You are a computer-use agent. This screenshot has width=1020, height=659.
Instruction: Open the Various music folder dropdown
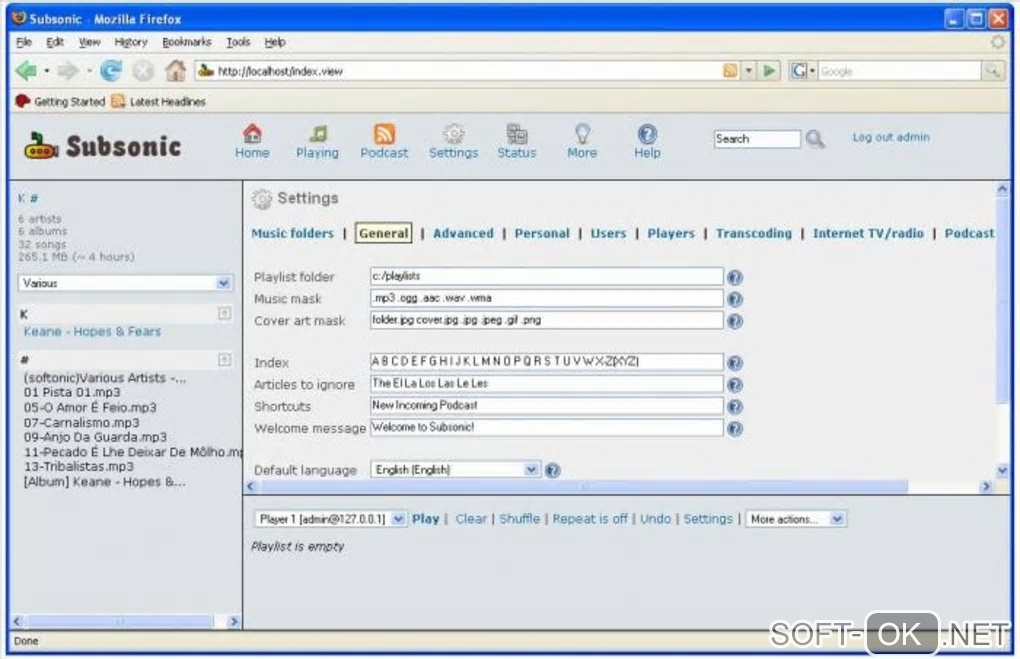pos(125,283)
